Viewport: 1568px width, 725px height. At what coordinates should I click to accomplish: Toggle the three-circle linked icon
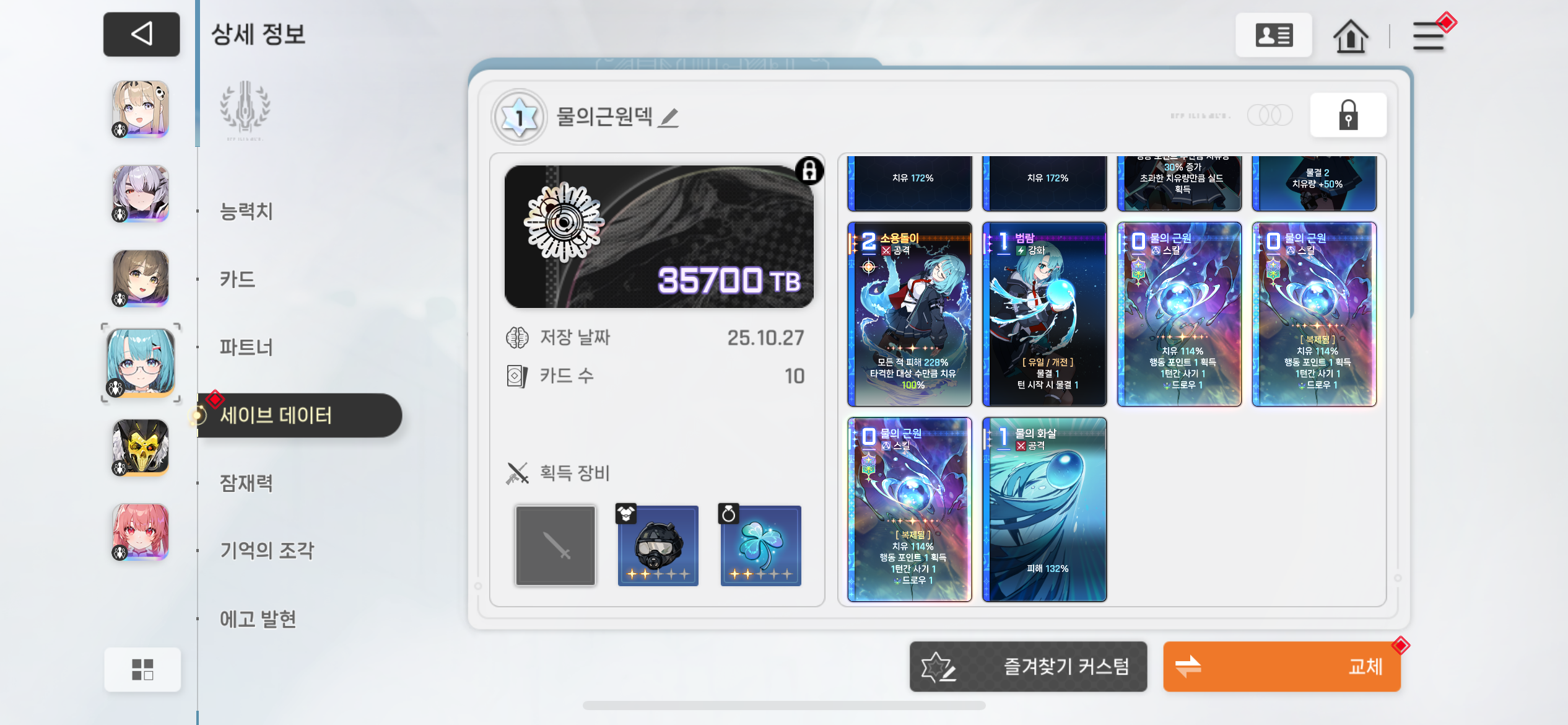(x=1270, y=115)
